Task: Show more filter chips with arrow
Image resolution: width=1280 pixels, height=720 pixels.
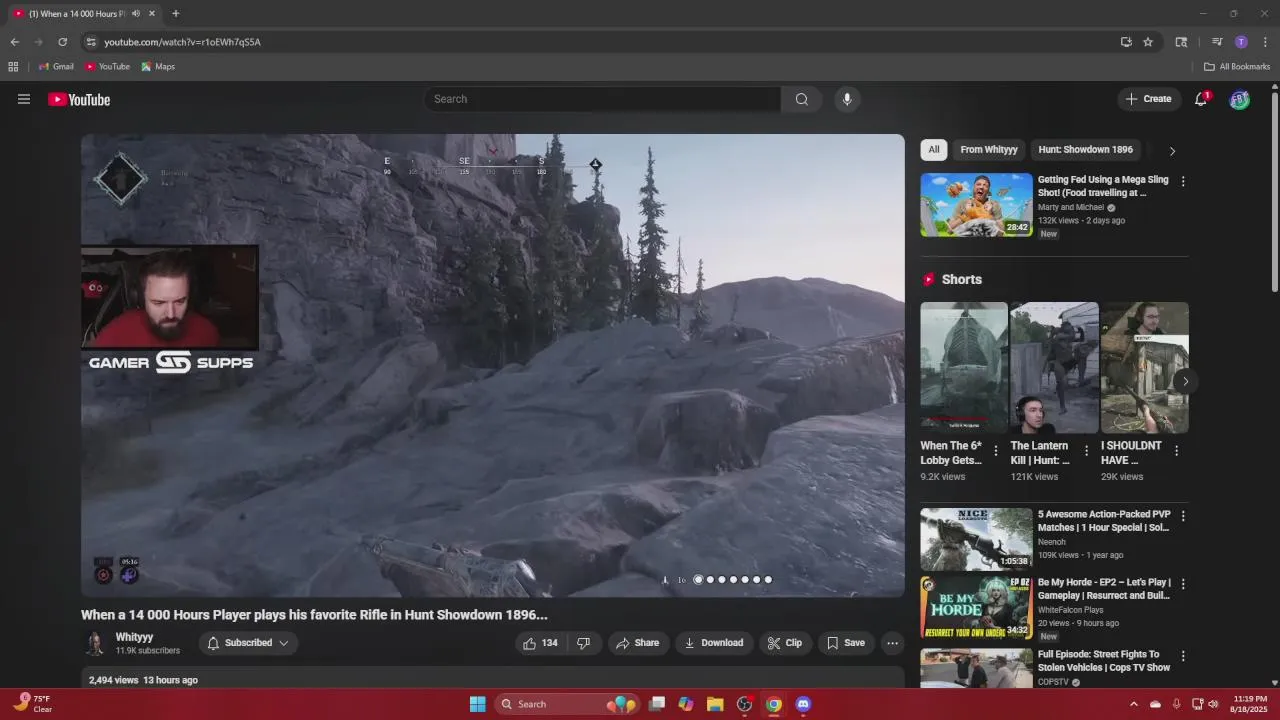Action: click(1172, 151)
